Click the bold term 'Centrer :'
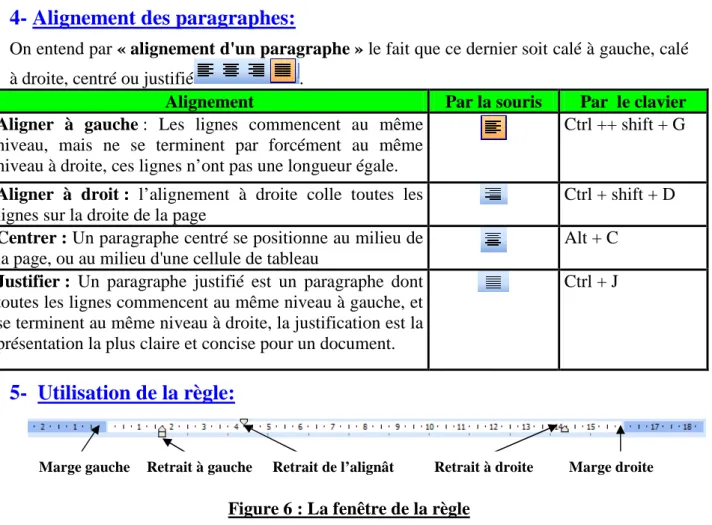Image resolution: width=712 pixels, height=525 pixels. coord(33,238)
